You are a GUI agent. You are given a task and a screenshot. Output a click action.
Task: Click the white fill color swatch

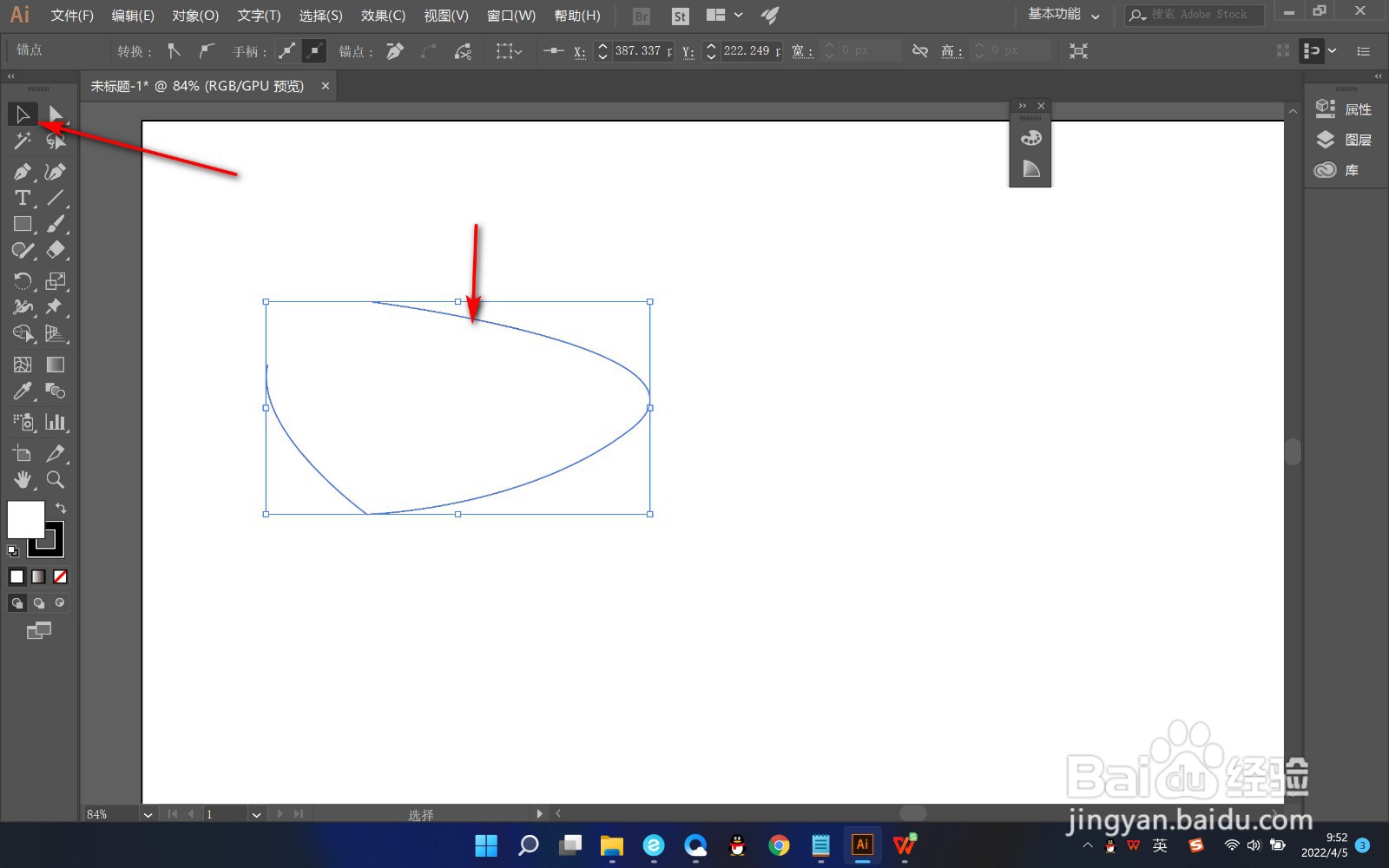tap(26, 520)
